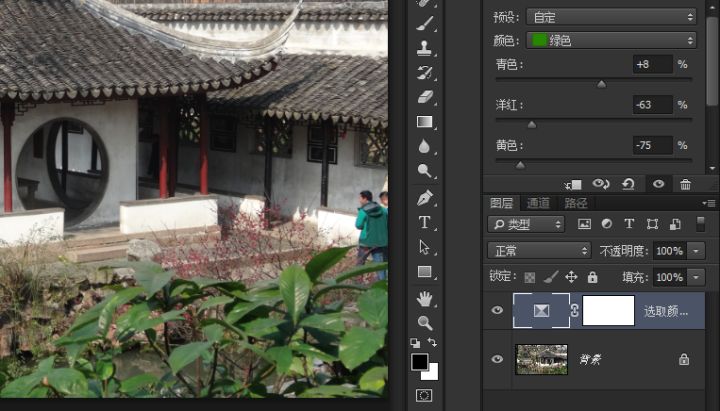
Task: Select the History Brush tool
Action: pyautogui.click(x=425, y=72)
